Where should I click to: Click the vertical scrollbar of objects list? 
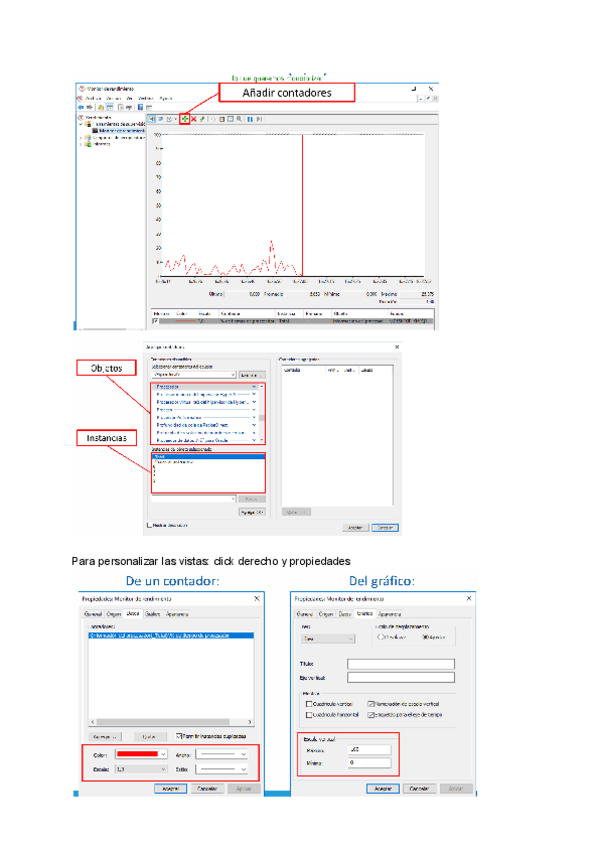pyautogui.click(x=262, y=413)
